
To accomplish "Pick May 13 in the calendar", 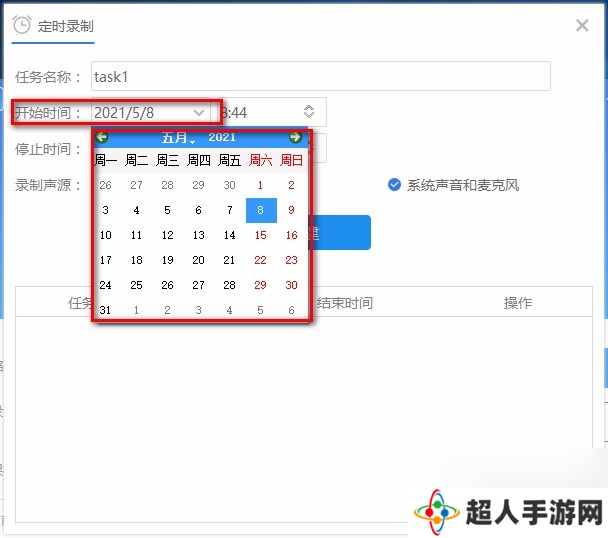I will 199,235.
